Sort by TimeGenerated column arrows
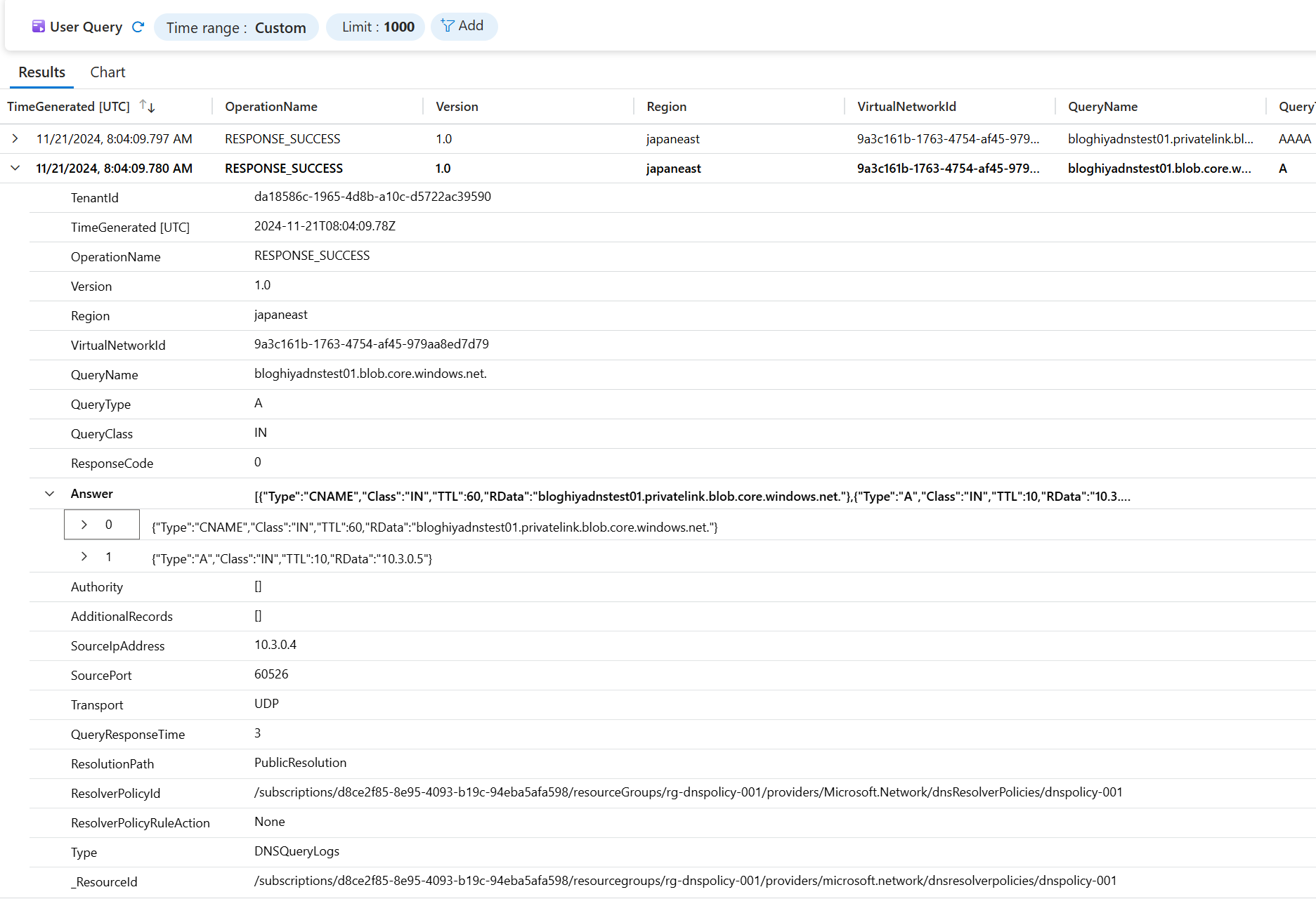The width and height of the screenshot is (1316, 899). [x=147, y=106]
